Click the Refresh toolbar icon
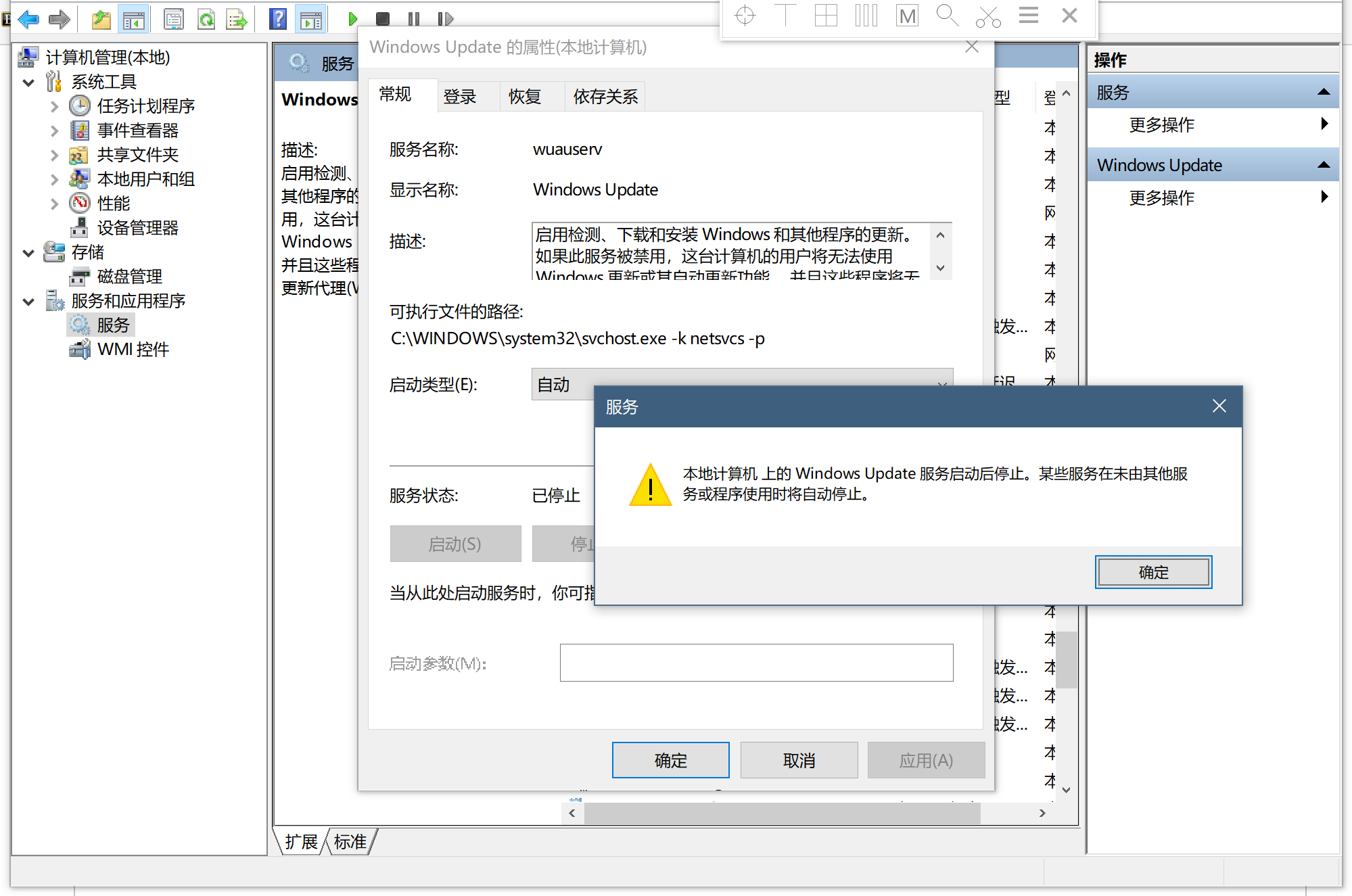 (206, 20)
